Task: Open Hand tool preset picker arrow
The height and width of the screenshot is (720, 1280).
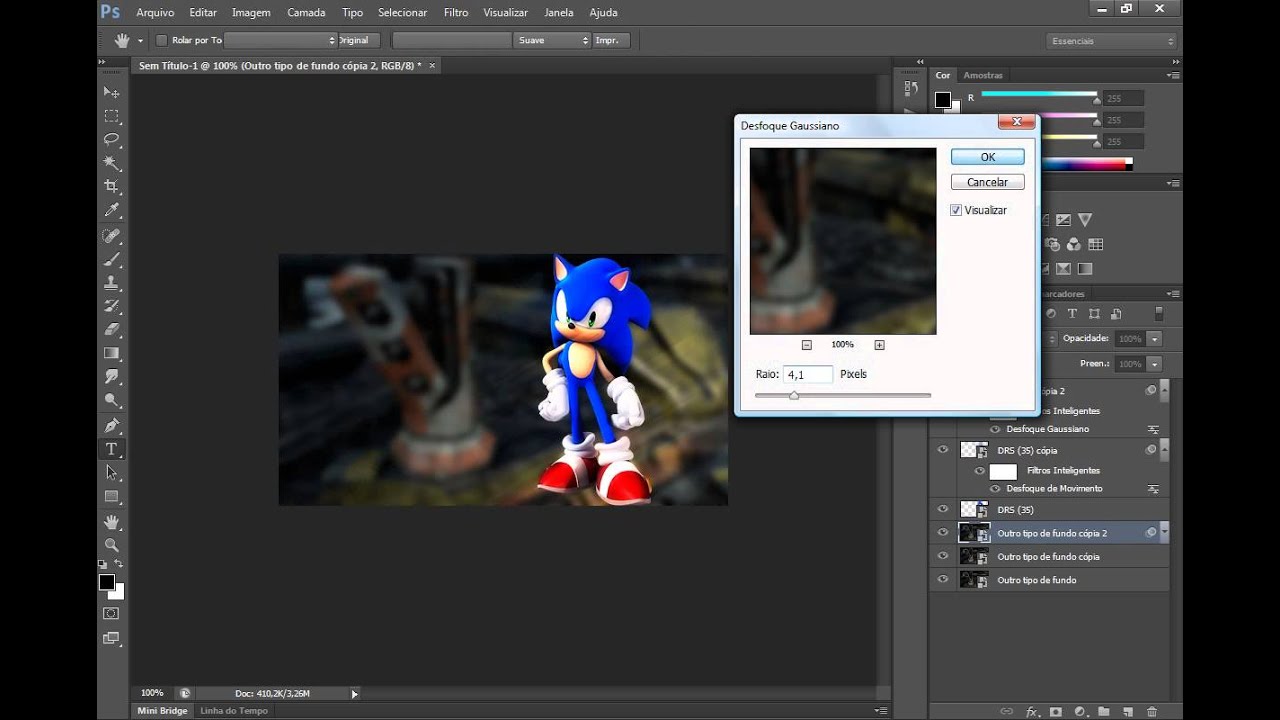Action: [x=140, y=41]
